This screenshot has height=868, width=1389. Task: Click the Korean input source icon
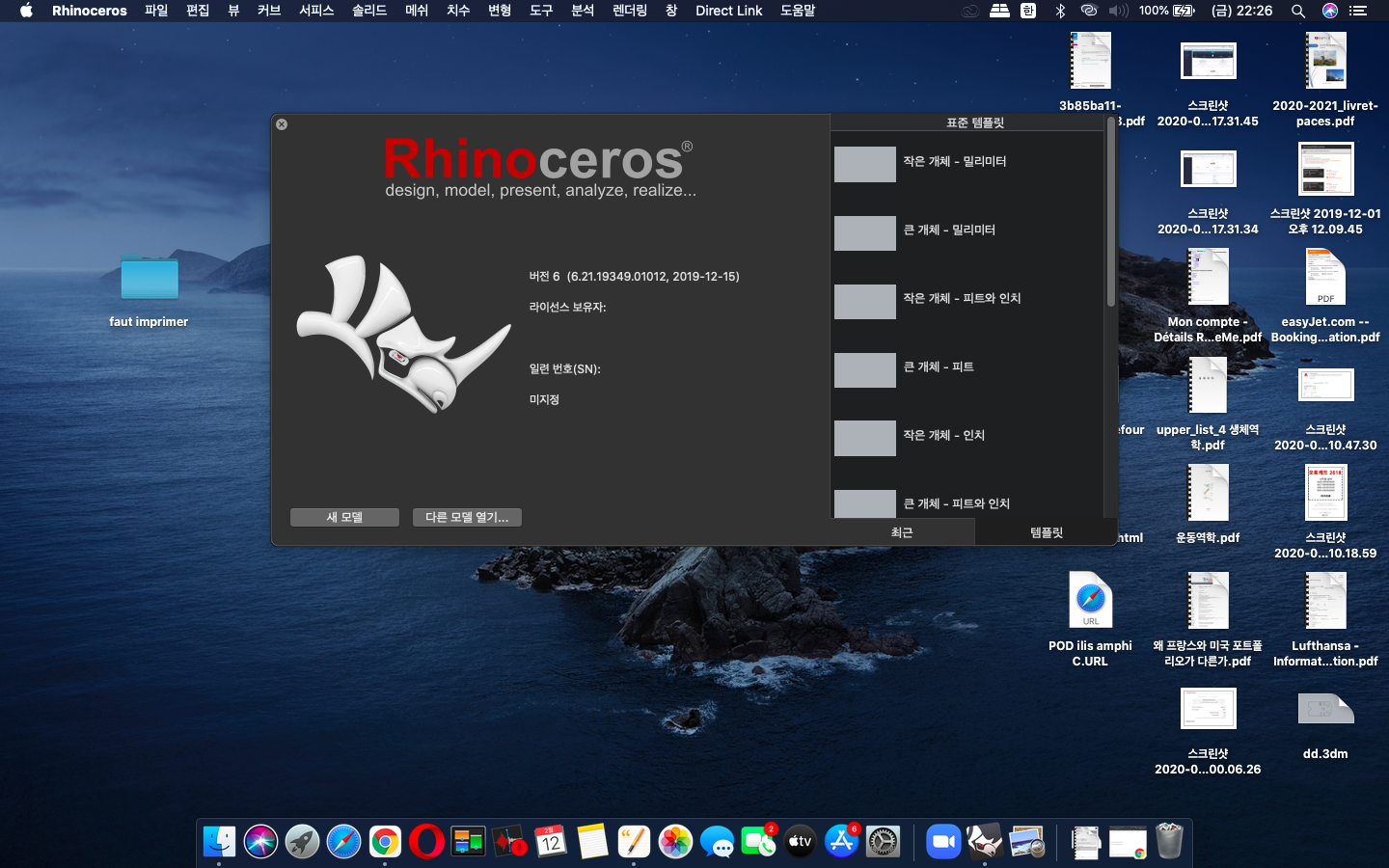pyautogui.click(x=1028, y=11)
